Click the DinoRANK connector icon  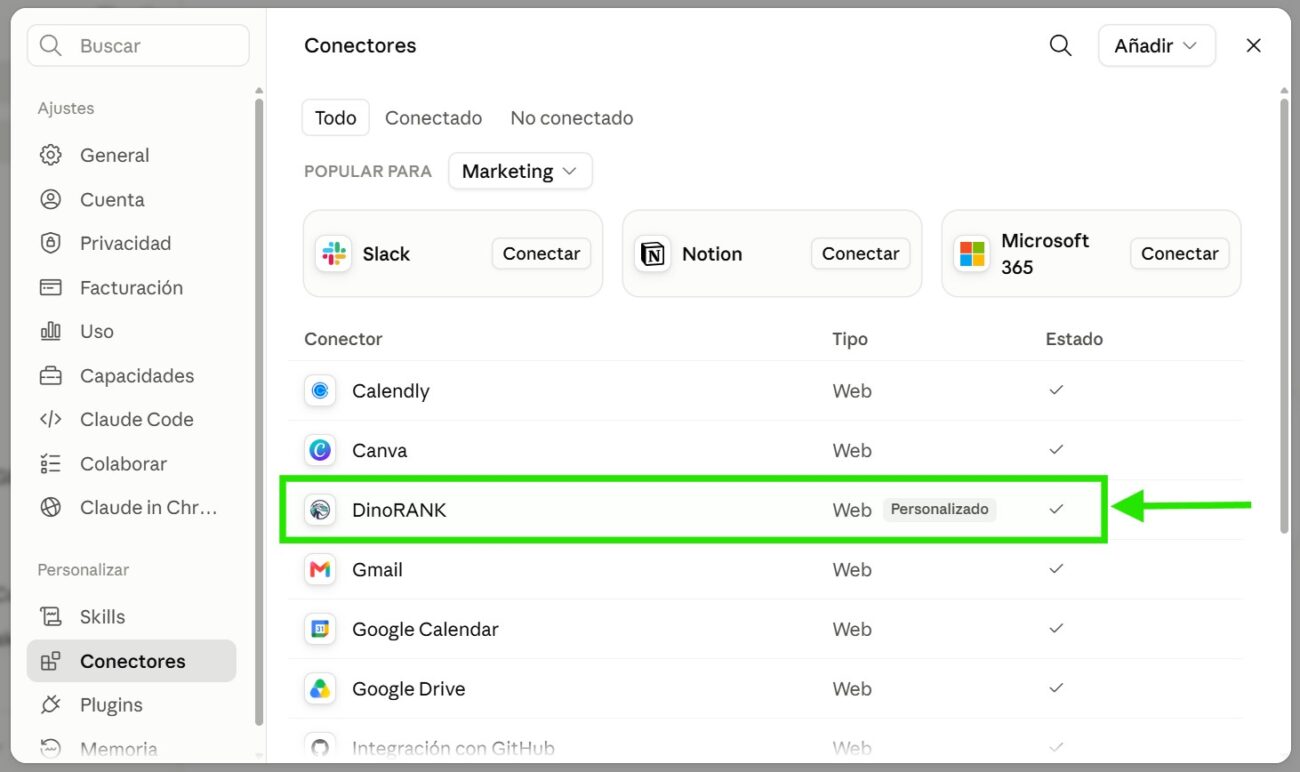tap(320, 510)
